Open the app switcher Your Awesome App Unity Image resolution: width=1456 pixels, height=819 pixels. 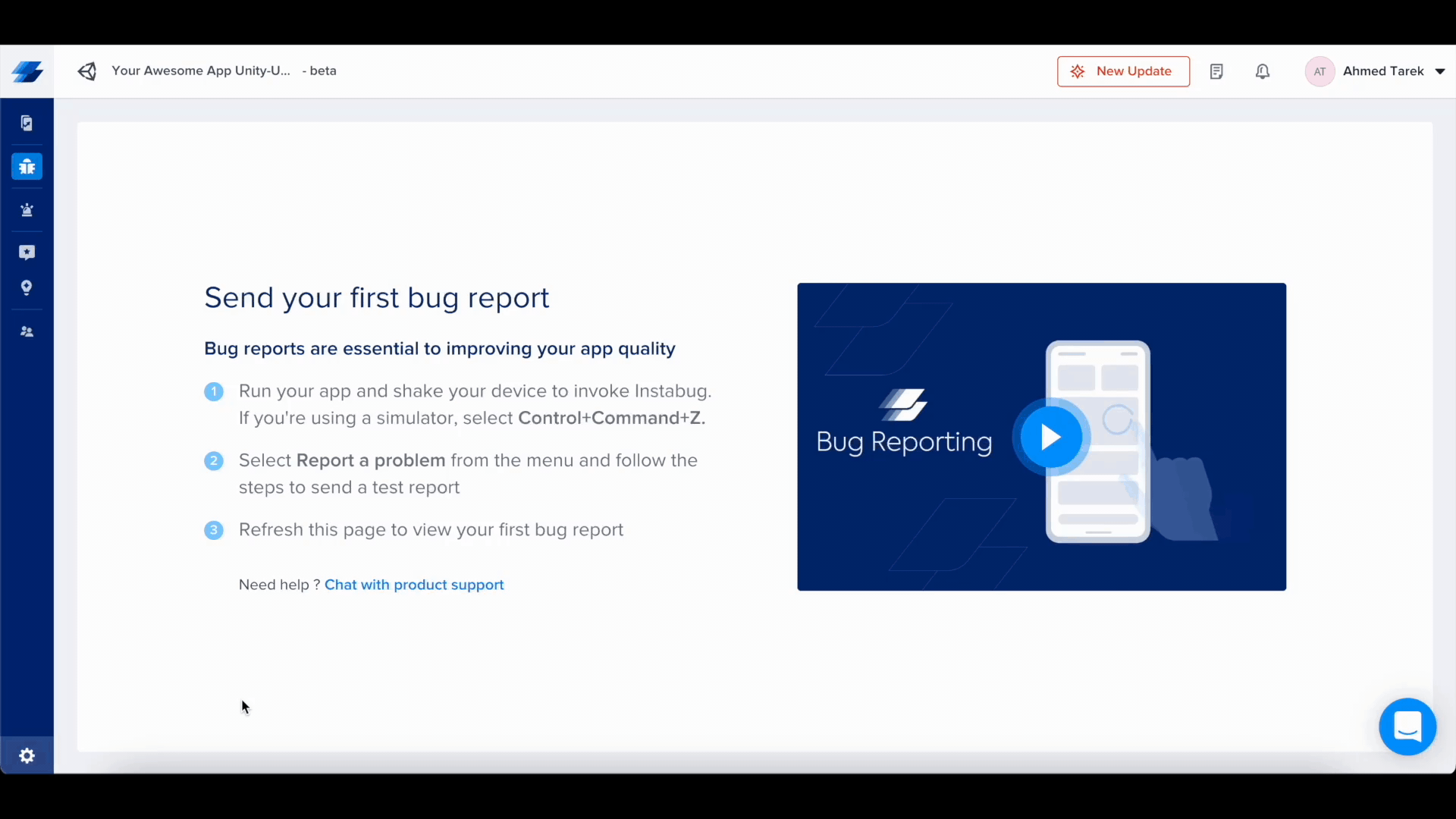click(201, 71)
